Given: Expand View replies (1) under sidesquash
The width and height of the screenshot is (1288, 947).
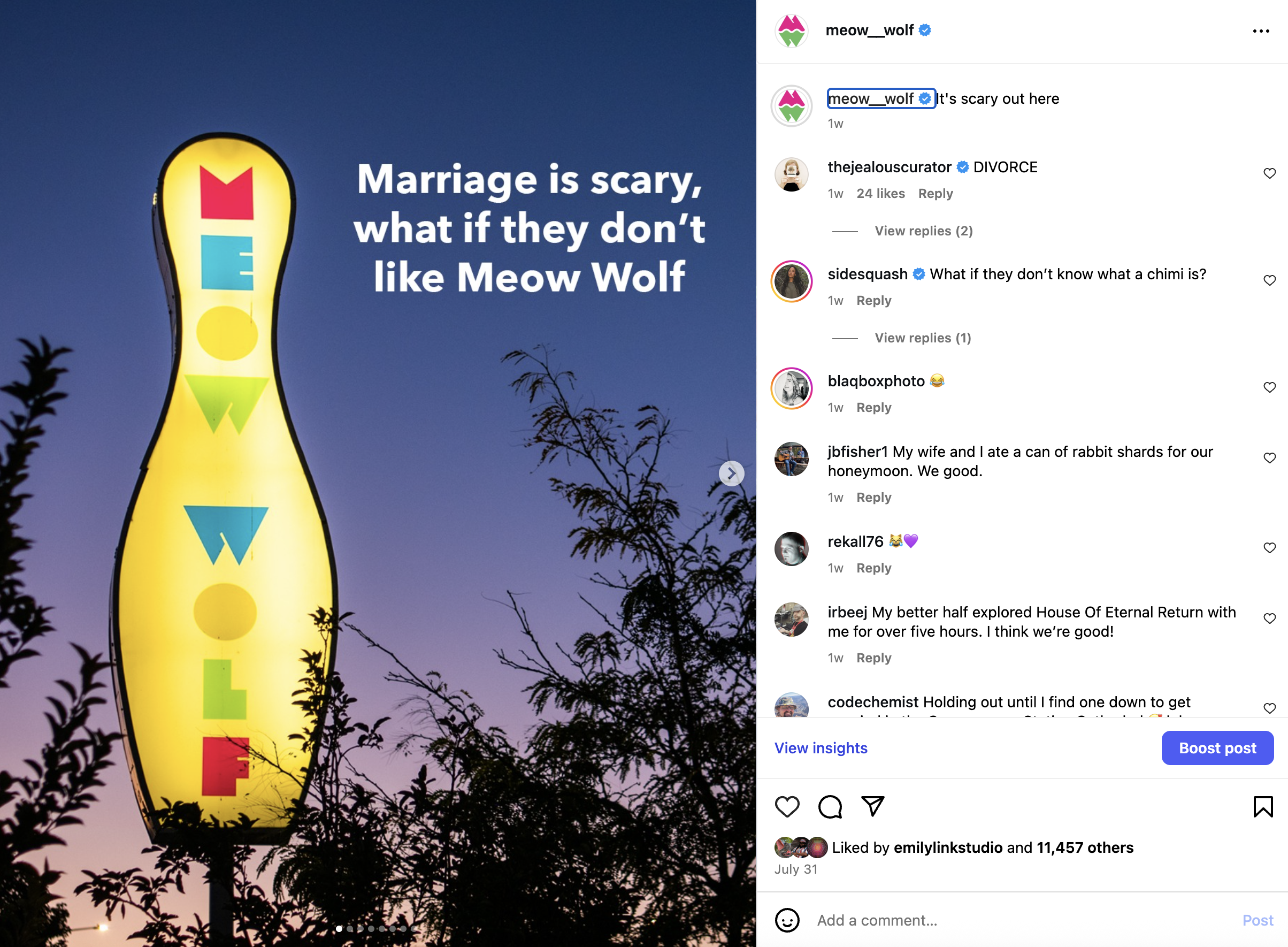Looking at the screenshot, I should point(923,338).
